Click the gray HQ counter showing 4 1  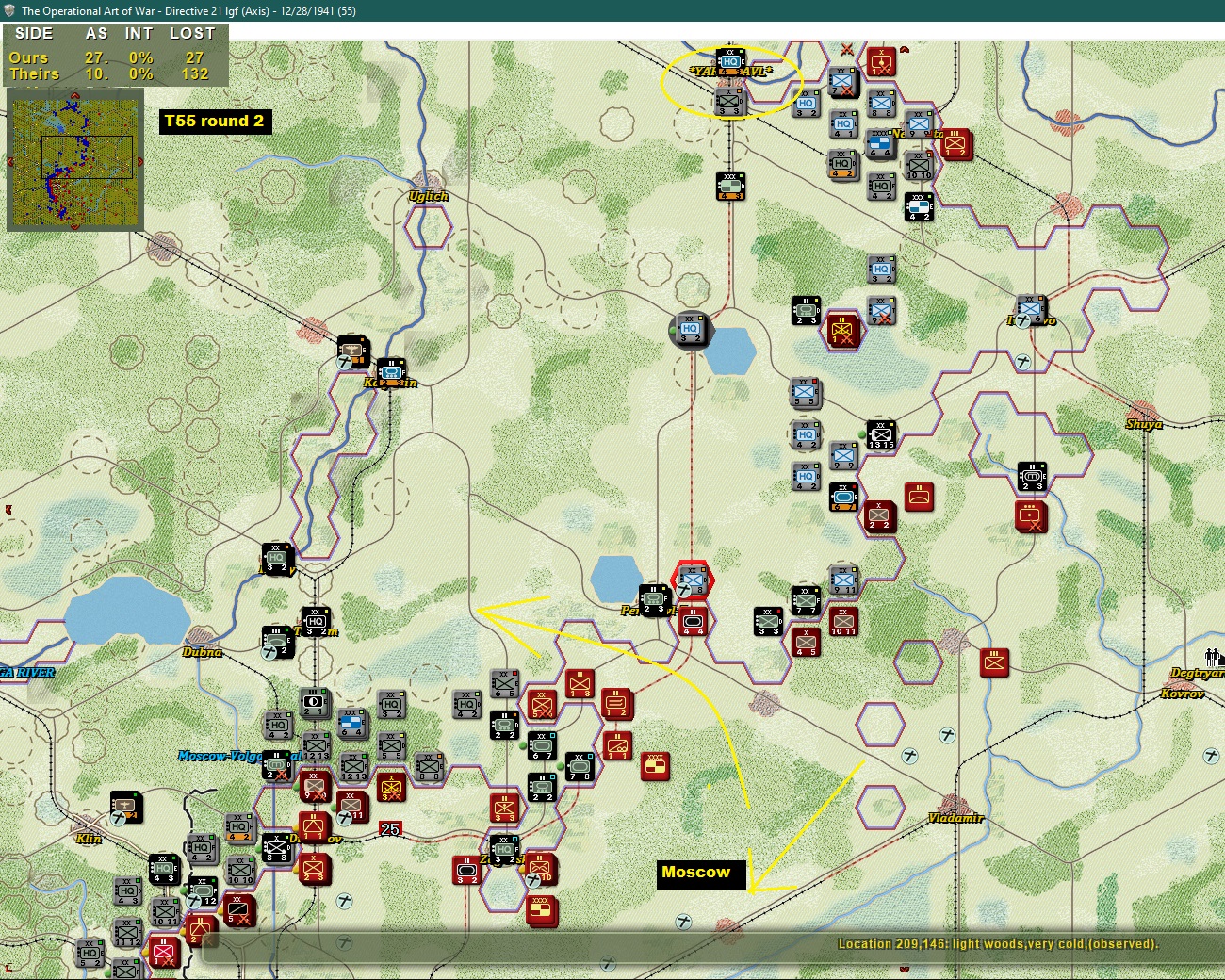point(843,124)
